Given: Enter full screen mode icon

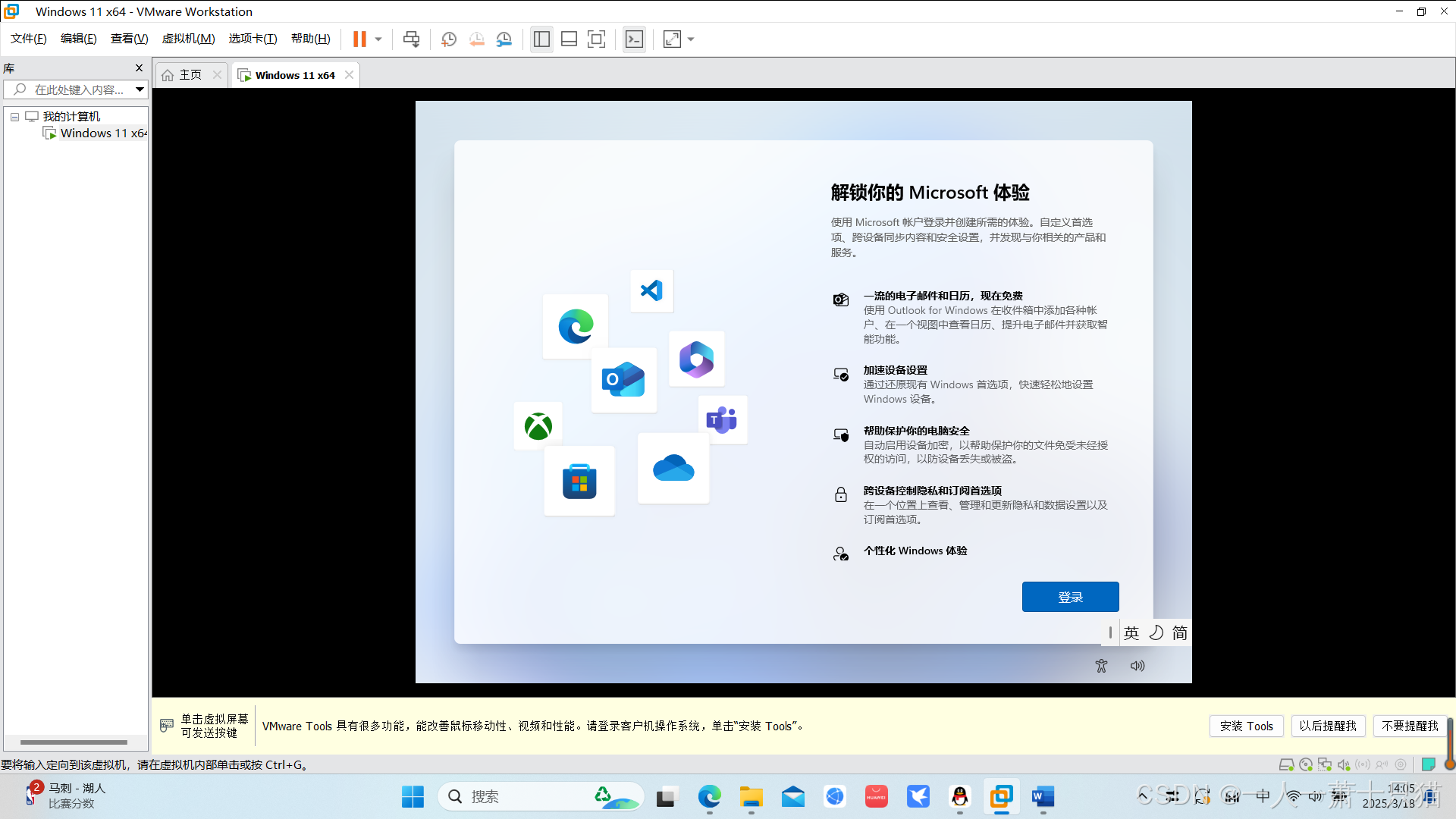Looking at the screenshot, I should pos(597,39).
